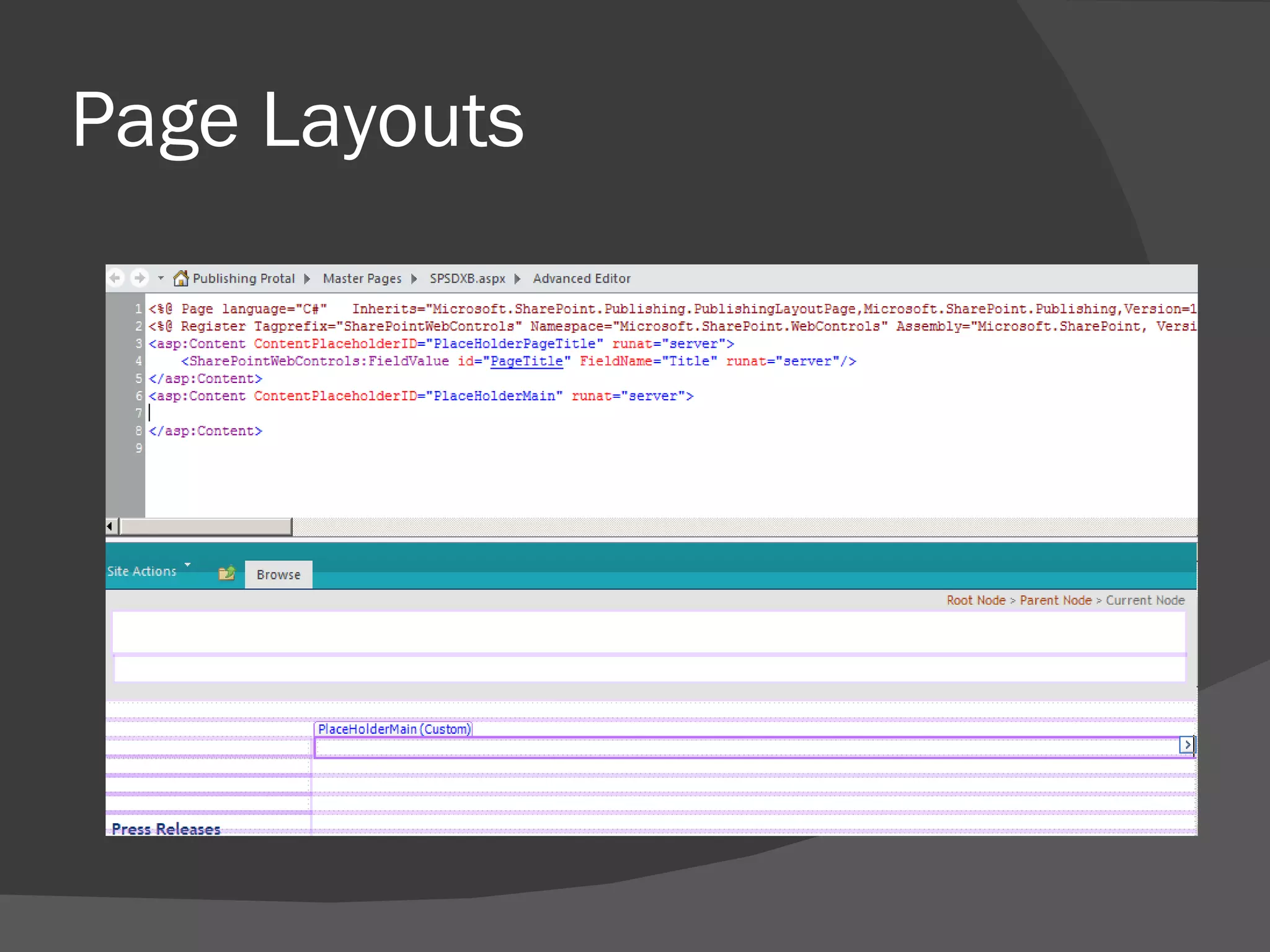The width and height of the screenshot is (1270, 952).
Task: Click line number 3 in gutter
Action: [x=138, y=344]
